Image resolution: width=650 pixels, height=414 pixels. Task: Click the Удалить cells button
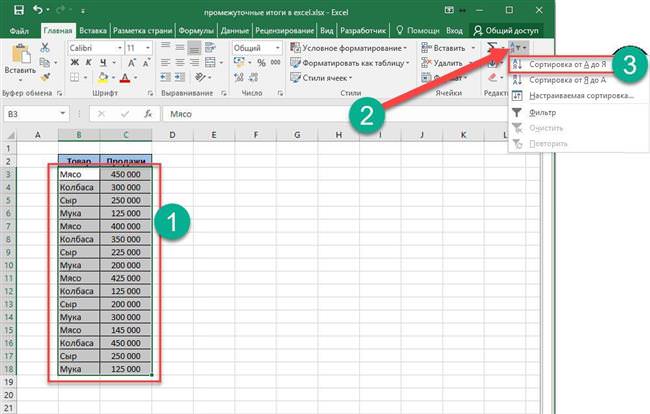(x=442, y=63)
